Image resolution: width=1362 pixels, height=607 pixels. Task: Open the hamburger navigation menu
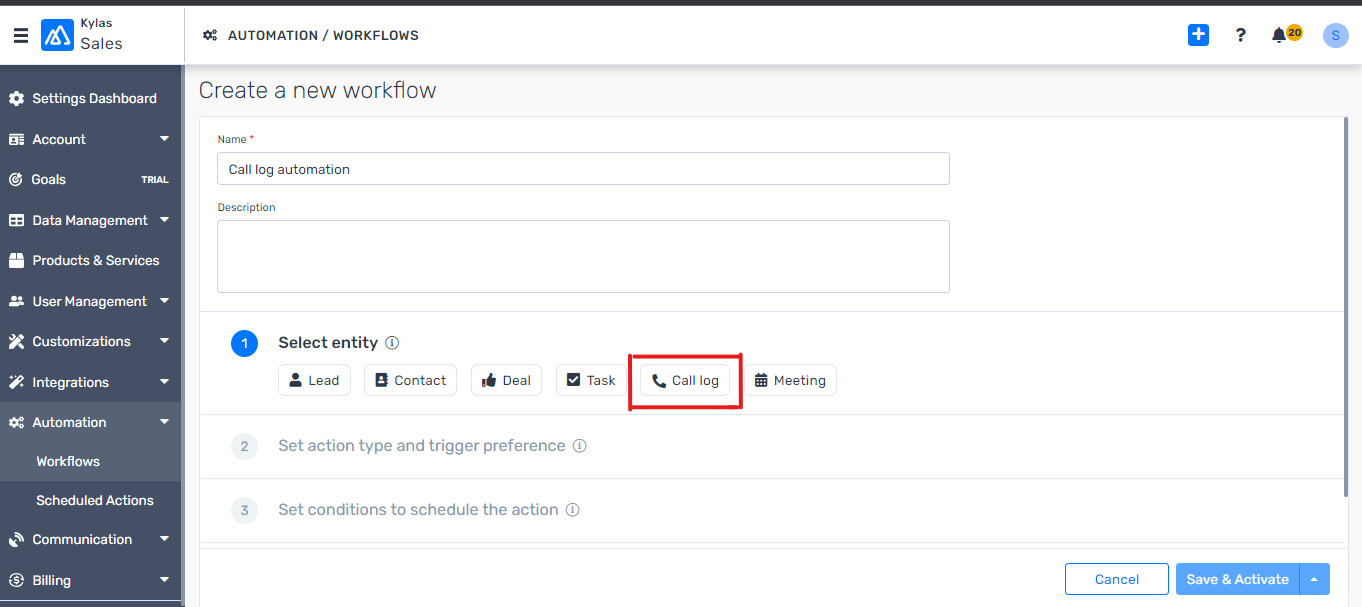[21, 35]
